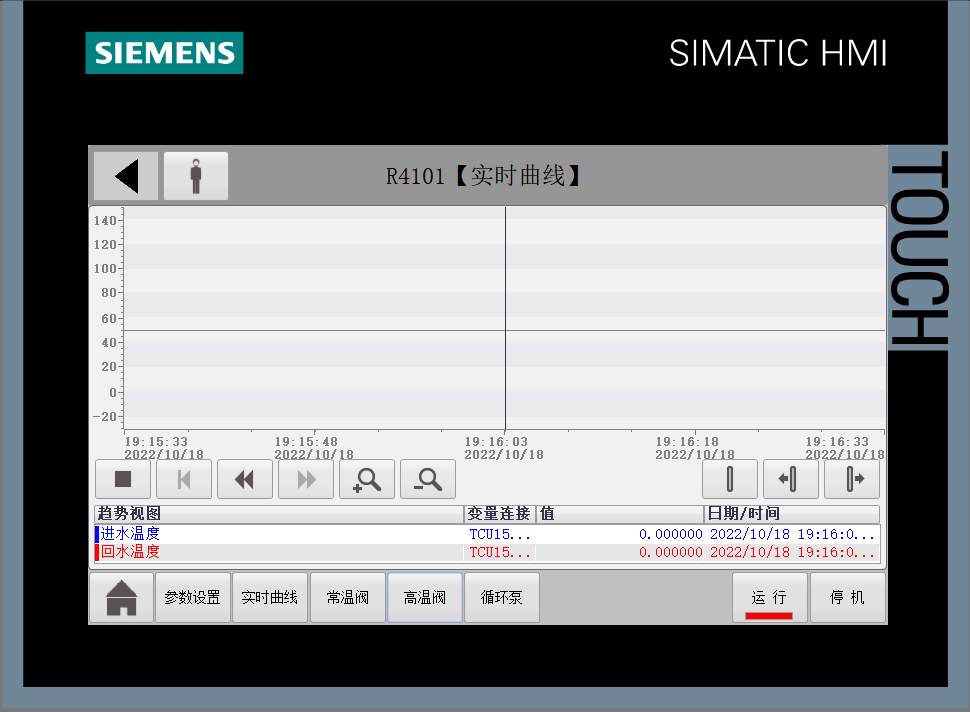Move ruler right button

click(852, 479)
